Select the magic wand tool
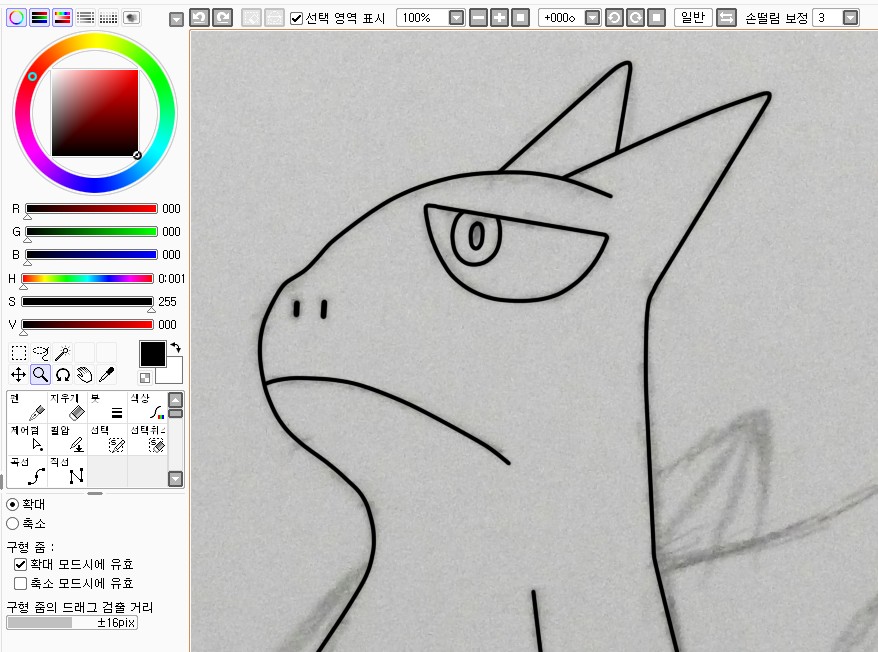 (x=62, y=353)
